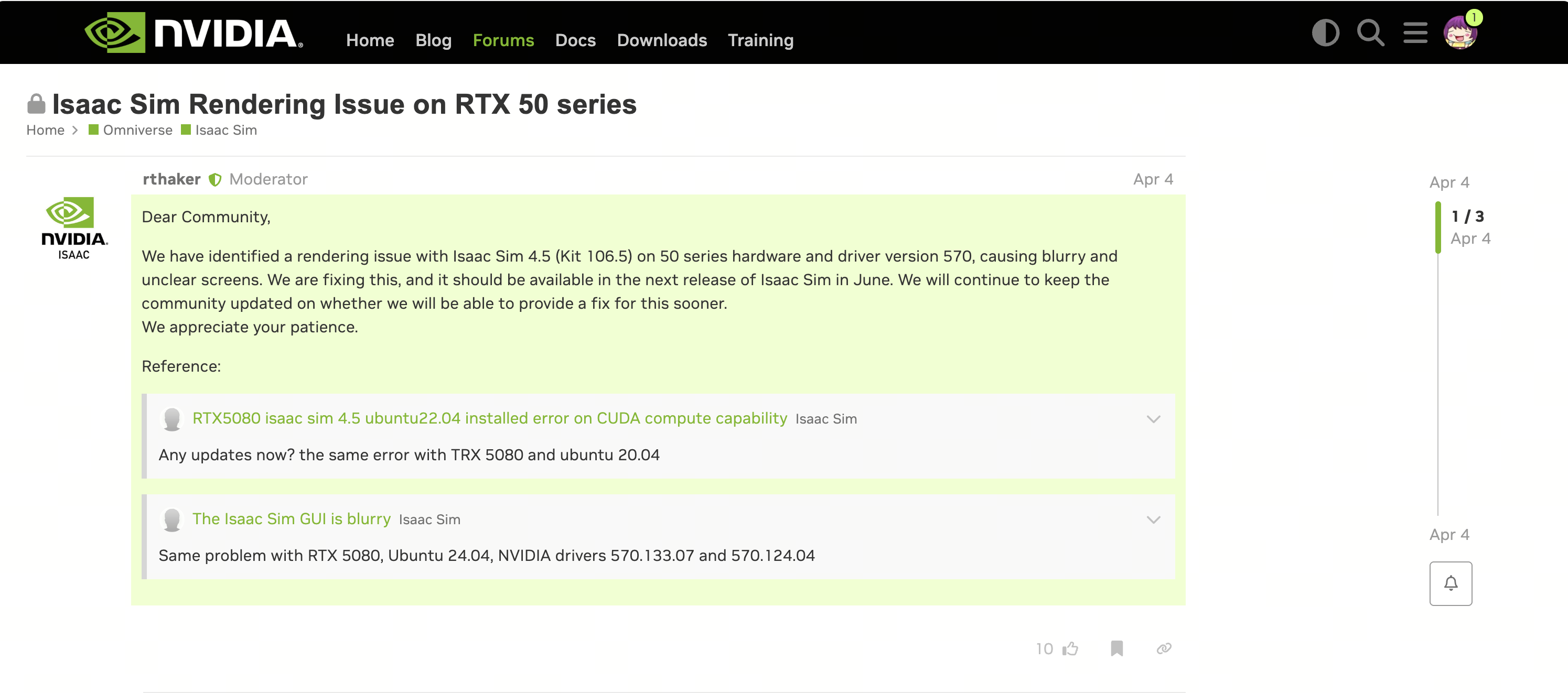Click the user profile avatar

(x=1459, y=33)
